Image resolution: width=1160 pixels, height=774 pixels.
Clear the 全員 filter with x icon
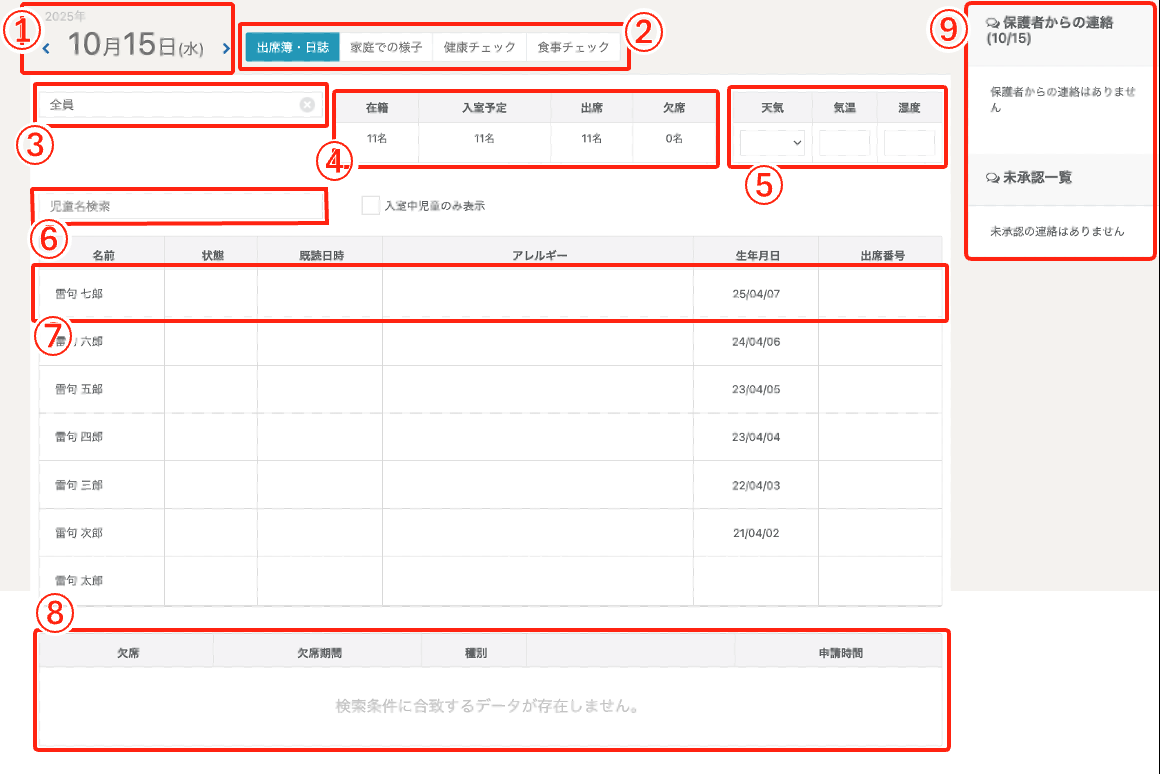click(307, 104)
